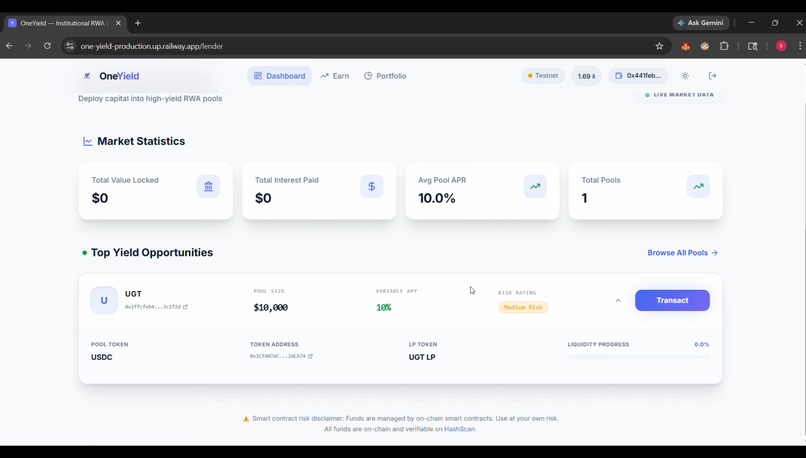Open token address external link icon
This screenshot has height=458, width=806.
pyautogui.click(x=310, y=356)
